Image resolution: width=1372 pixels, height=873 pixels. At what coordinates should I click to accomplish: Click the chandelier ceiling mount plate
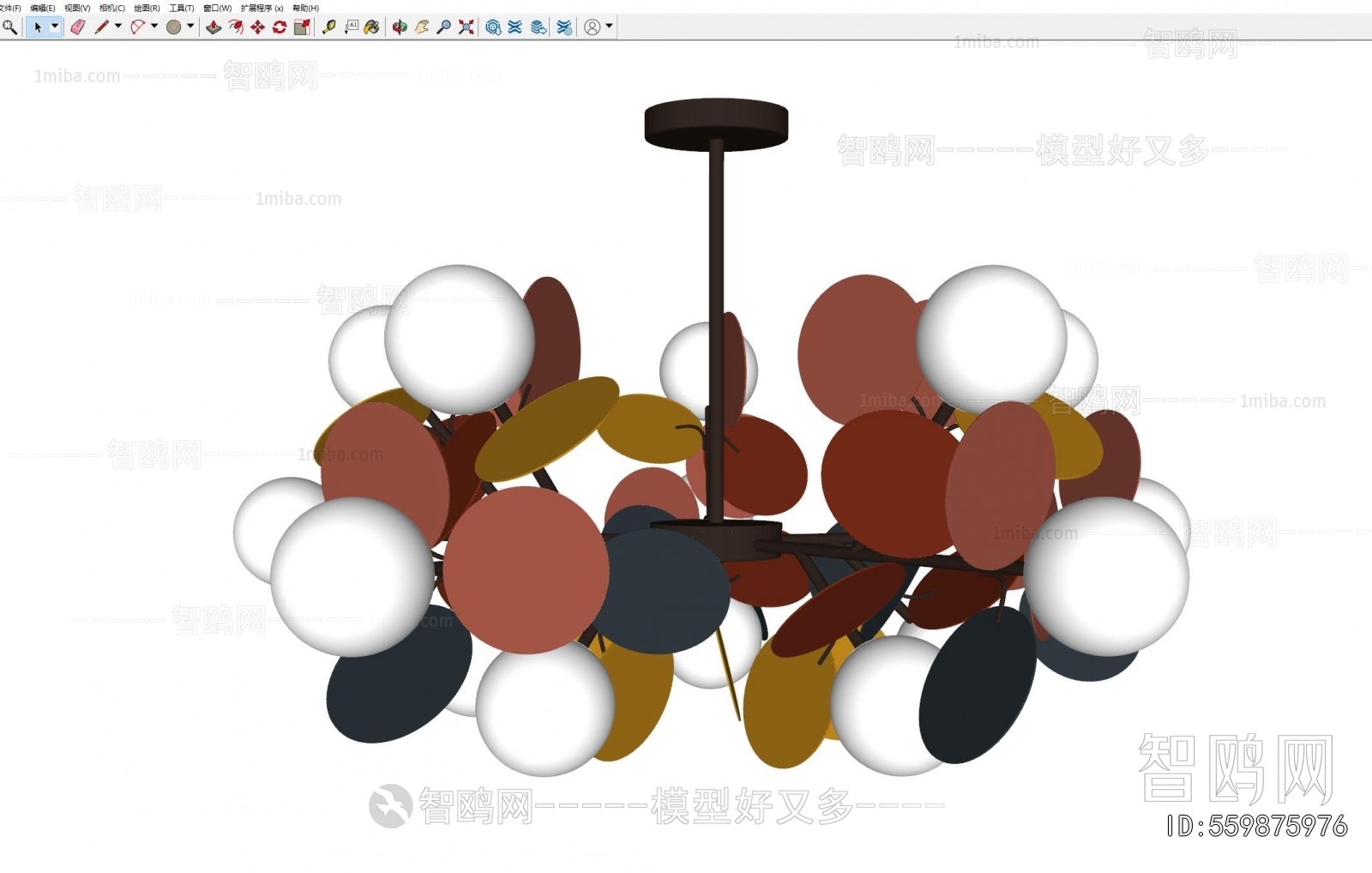coord(716,123)
